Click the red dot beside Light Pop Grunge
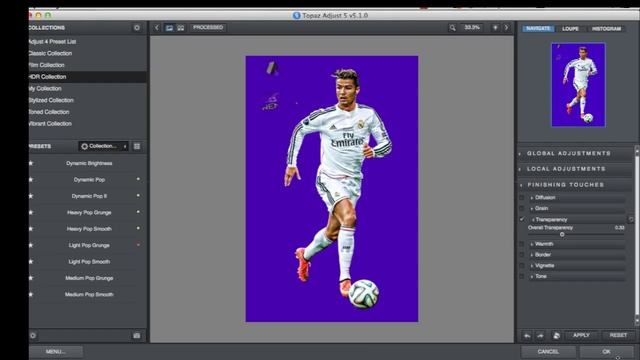The width and height of the screenshot is (640, 360). (x=138, y=245)
